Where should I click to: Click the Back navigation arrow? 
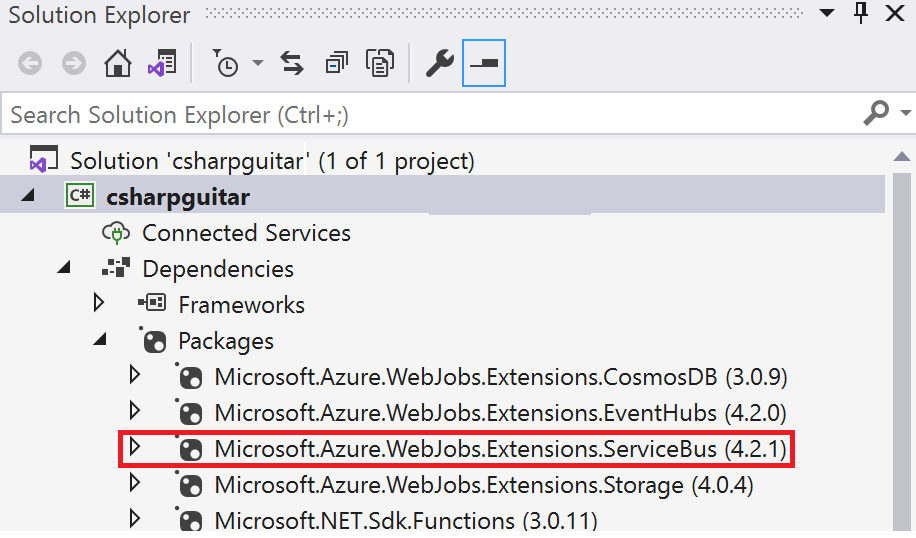click(30, 63)
